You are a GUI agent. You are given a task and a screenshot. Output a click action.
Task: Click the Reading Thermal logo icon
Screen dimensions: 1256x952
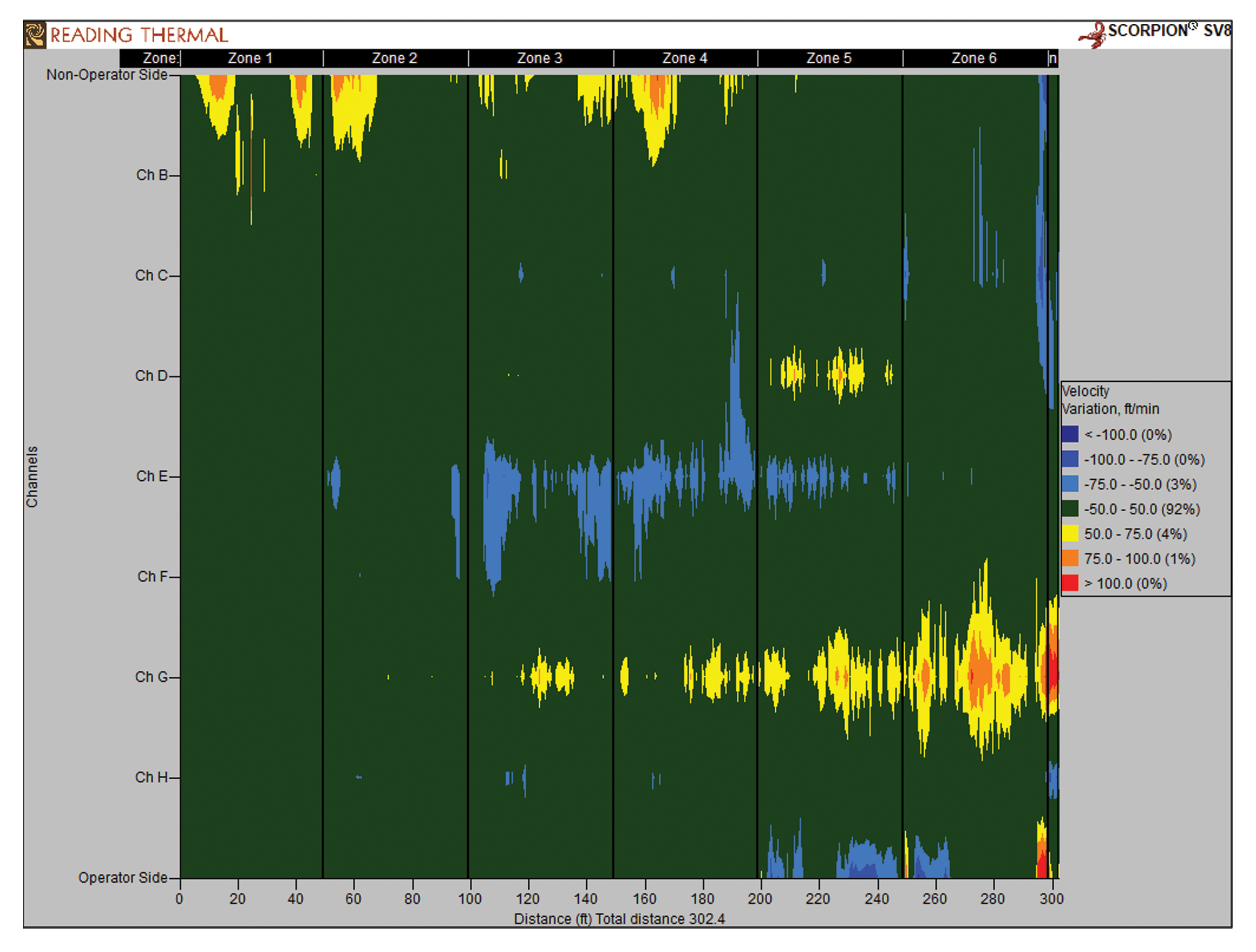(35, 35)
